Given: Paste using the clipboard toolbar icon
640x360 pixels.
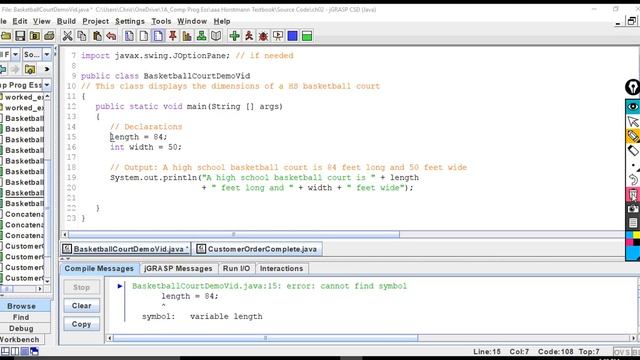Looking at the screenshot, I should coord(97,36).
